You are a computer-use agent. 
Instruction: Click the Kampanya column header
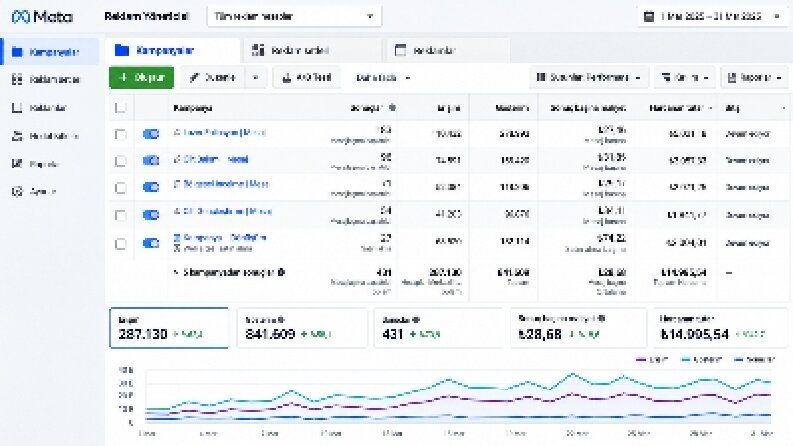(x=193, y=108)
